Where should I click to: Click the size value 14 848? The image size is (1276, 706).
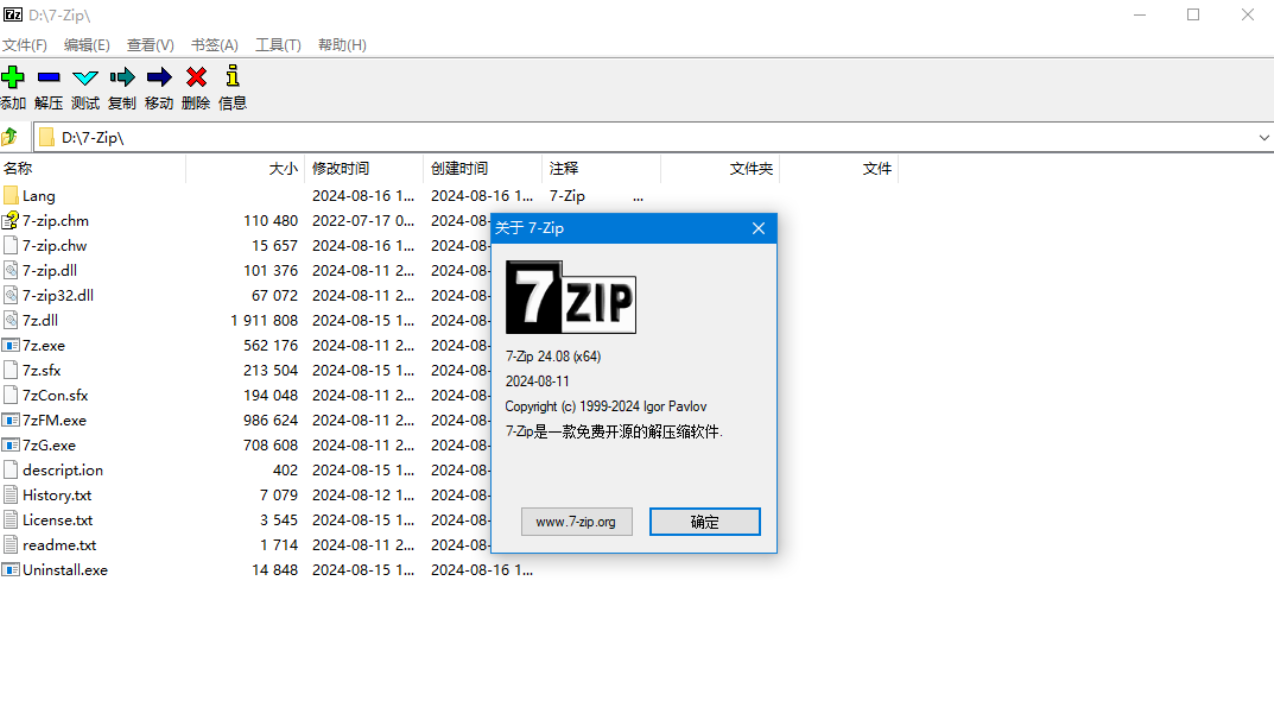point(275,570)
